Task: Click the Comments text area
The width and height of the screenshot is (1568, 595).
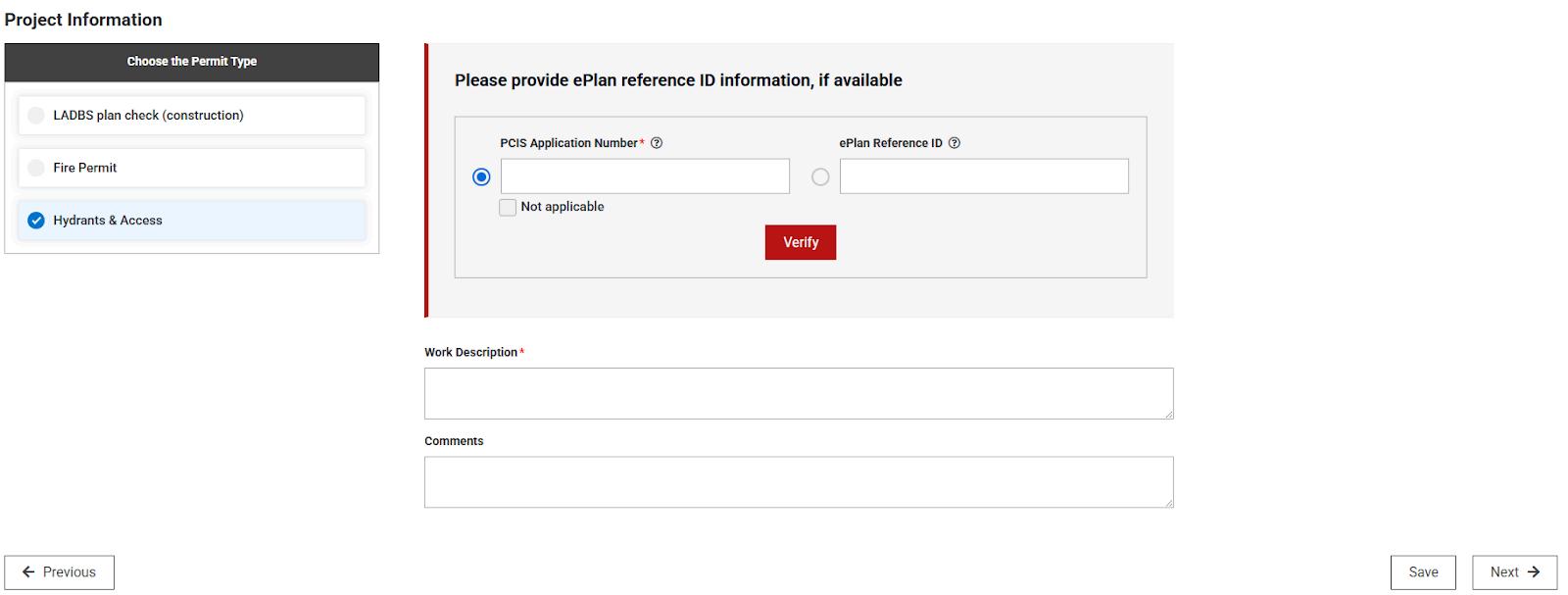Action: (798, 482)
